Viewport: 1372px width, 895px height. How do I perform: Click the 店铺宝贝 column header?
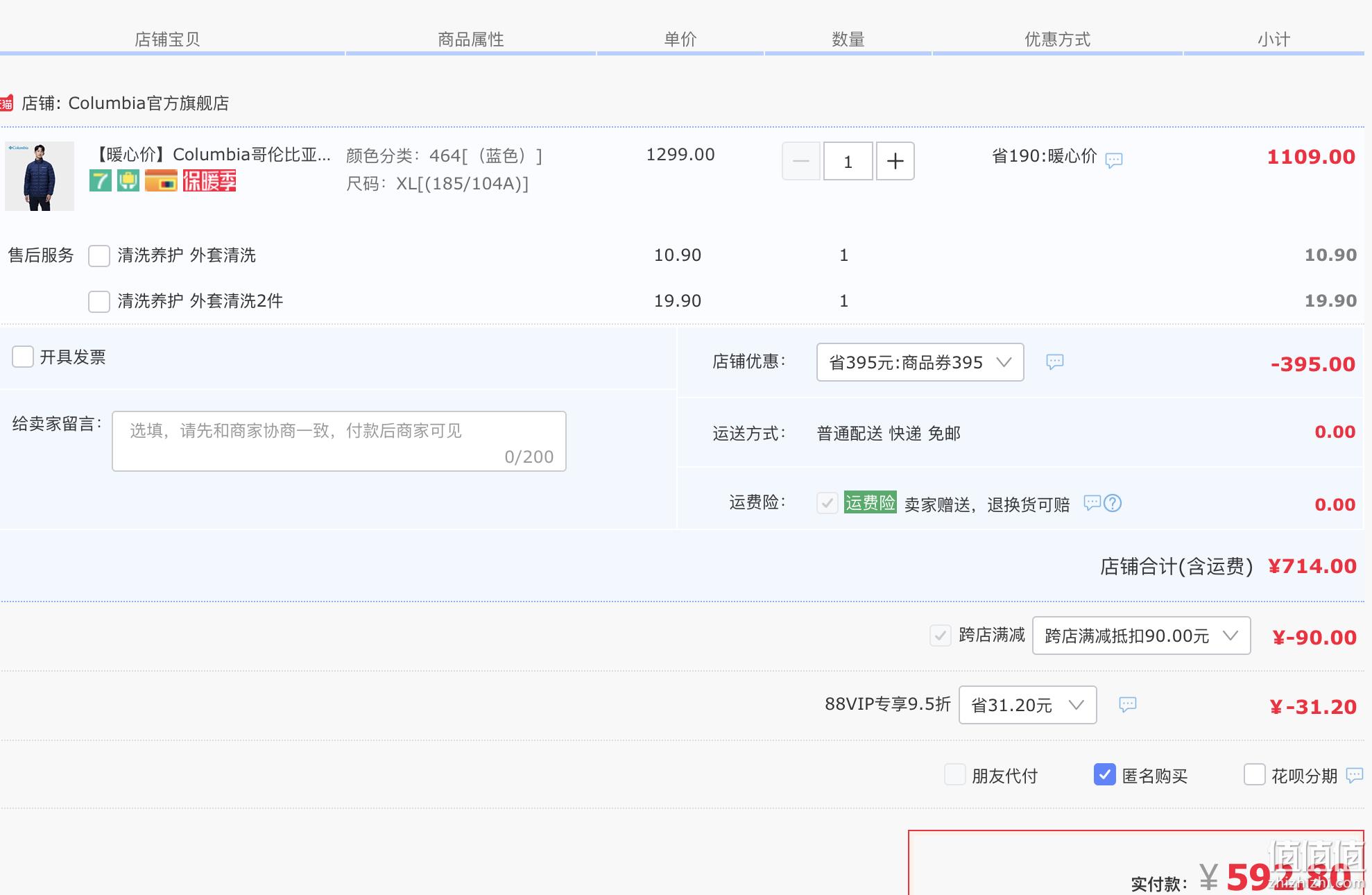point(167,40)
